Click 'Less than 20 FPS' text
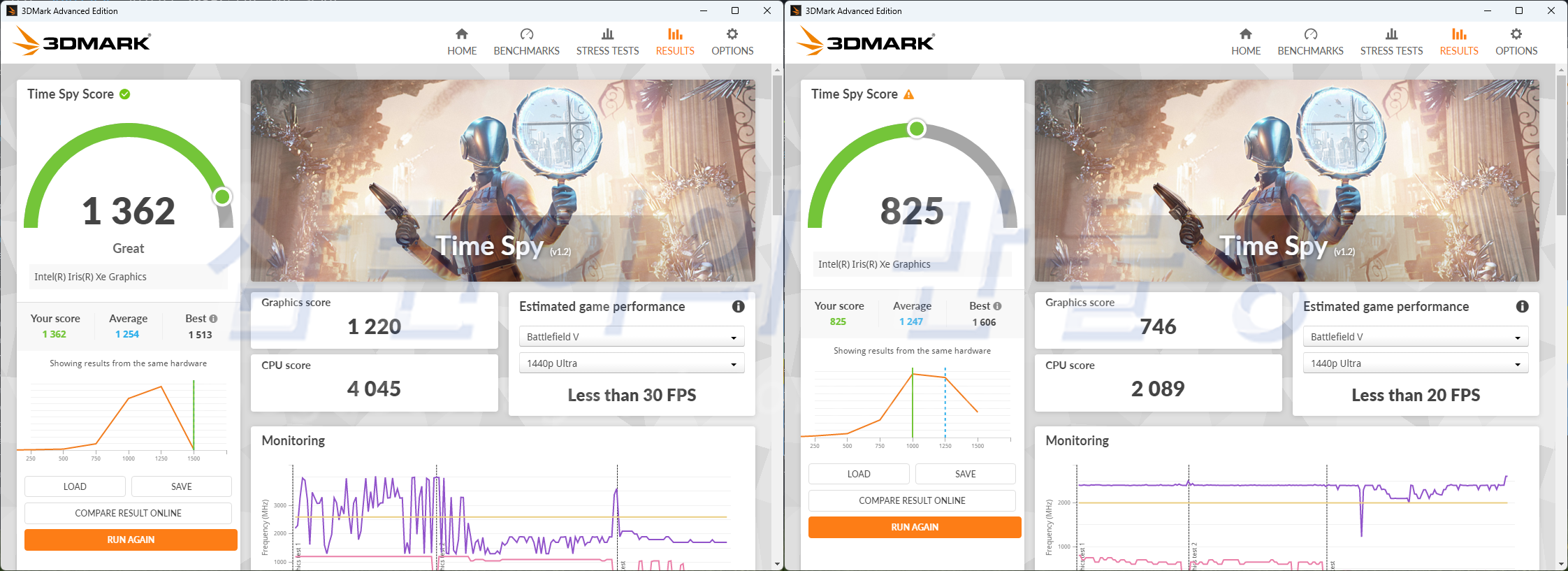This screenshot has width=1568, height=571. (x=1416, y=395)
